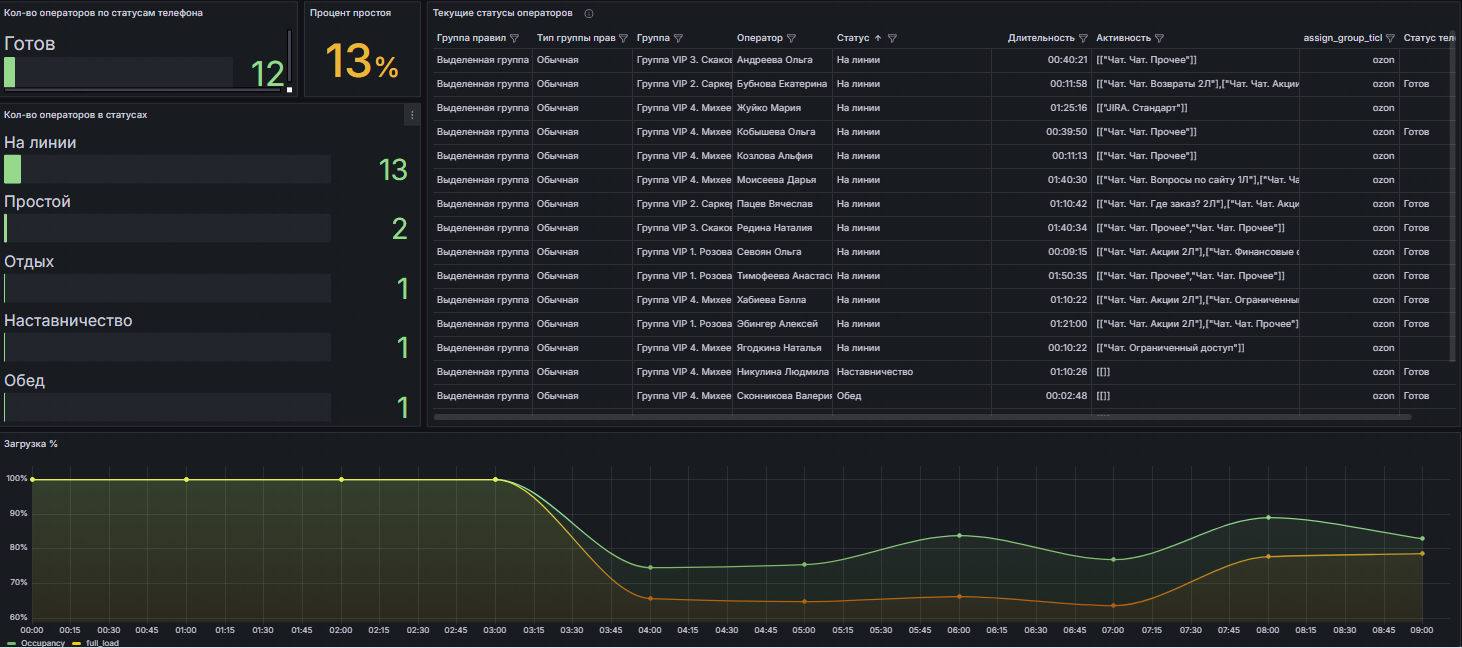Click the Текущие статусы операторов panel title
Screen dimensions: 1462x648
[503, 13]
